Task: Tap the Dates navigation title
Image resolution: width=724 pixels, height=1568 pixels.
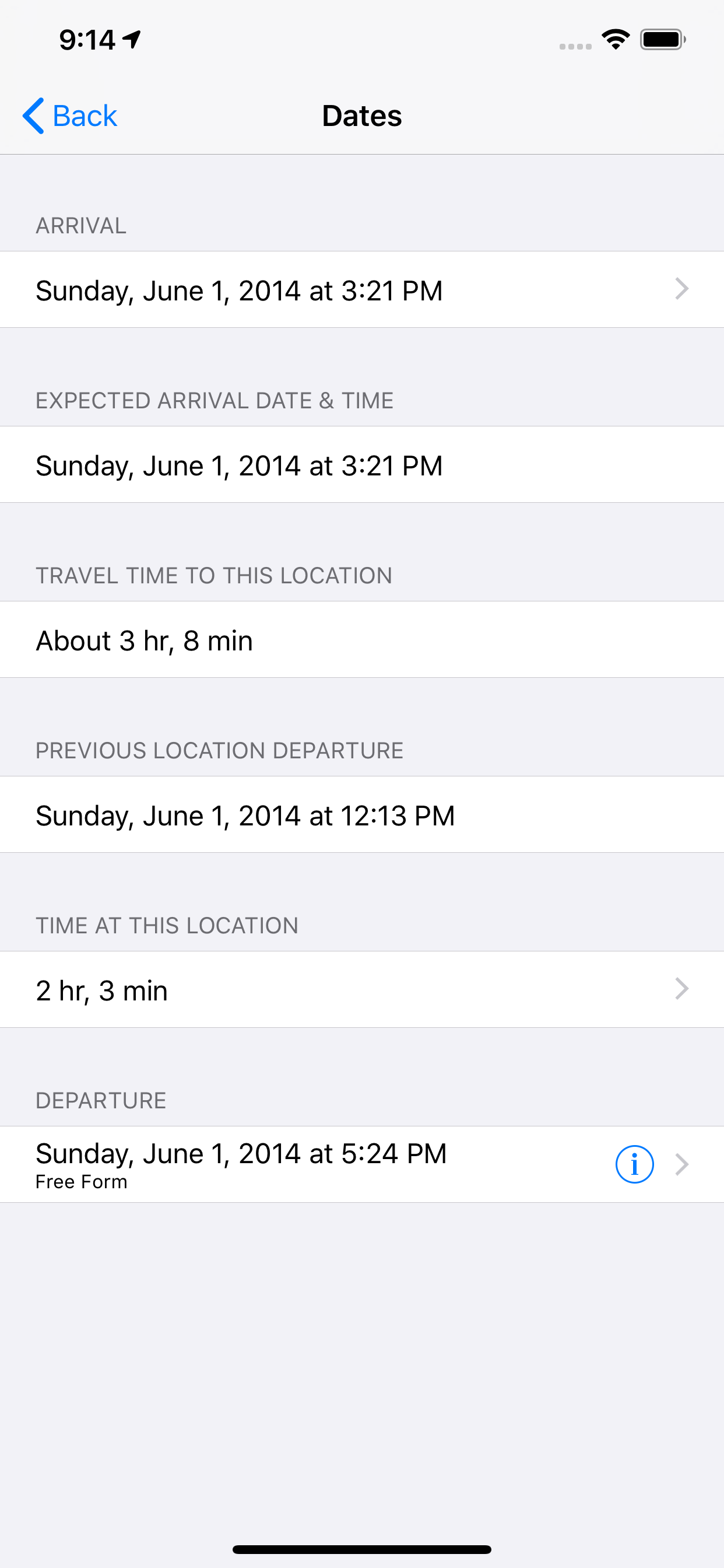Action: click(362, 116)
